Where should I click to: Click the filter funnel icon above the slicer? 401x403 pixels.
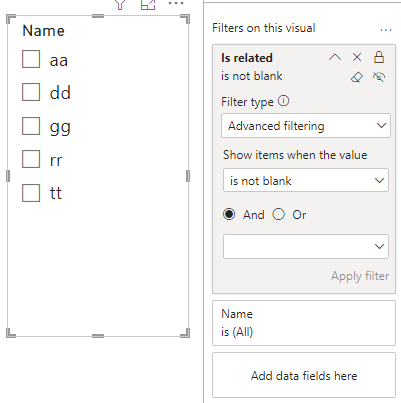pyautogui.click(x=120, y=4)
